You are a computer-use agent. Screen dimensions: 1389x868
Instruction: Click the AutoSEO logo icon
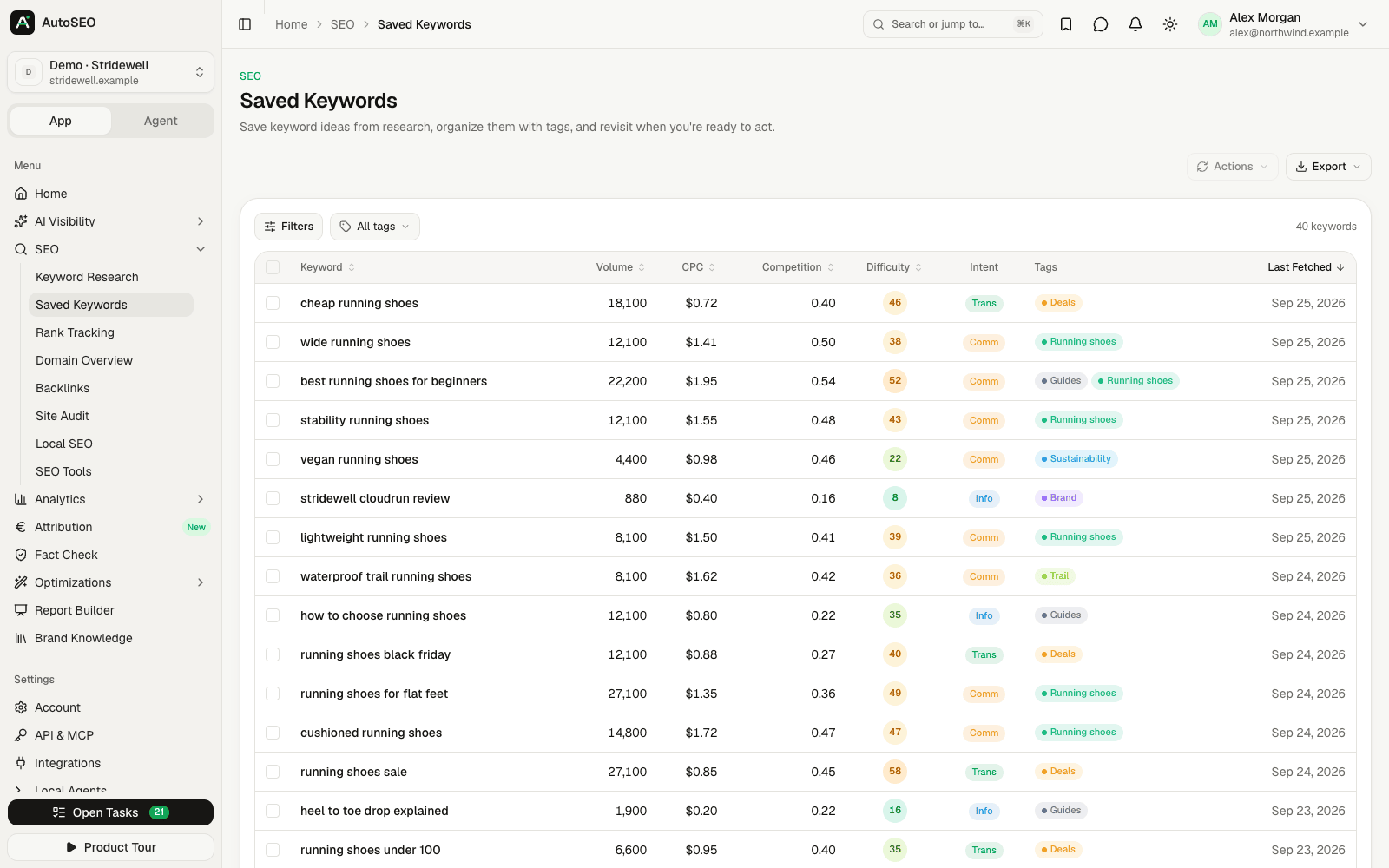coord(23,23)
